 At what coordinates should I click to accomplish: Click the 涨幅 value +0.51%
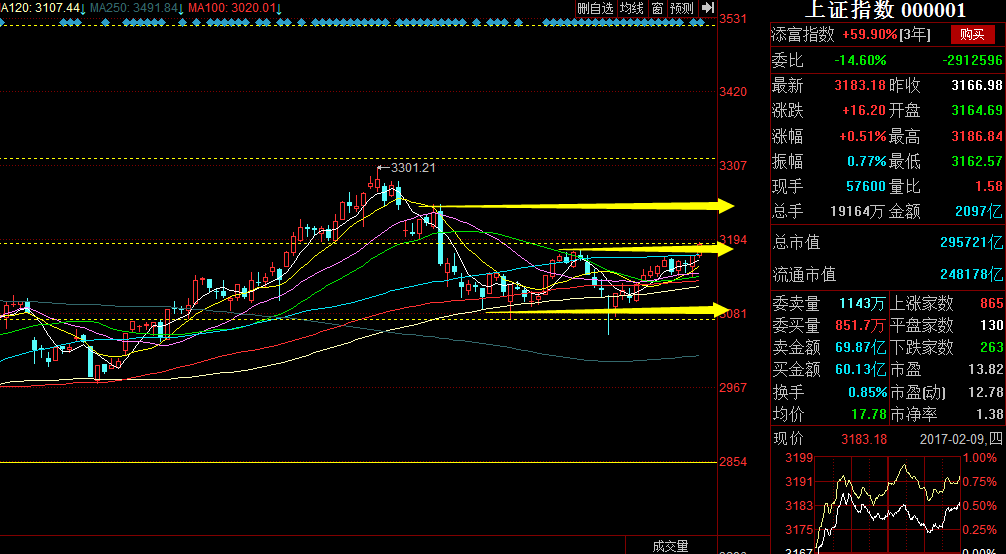point(863,136)
